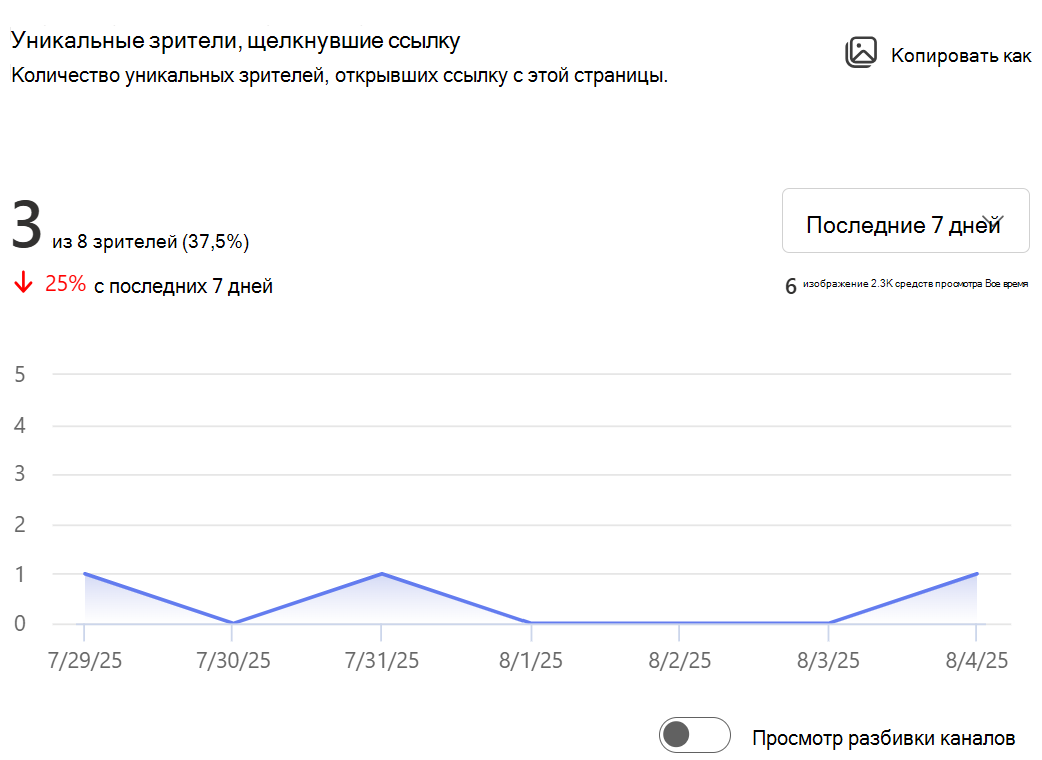1042x760 pixels.
Task: Click the y-axis value 5 gridline label
Action: pyautogui.click(x=20, y=374)
